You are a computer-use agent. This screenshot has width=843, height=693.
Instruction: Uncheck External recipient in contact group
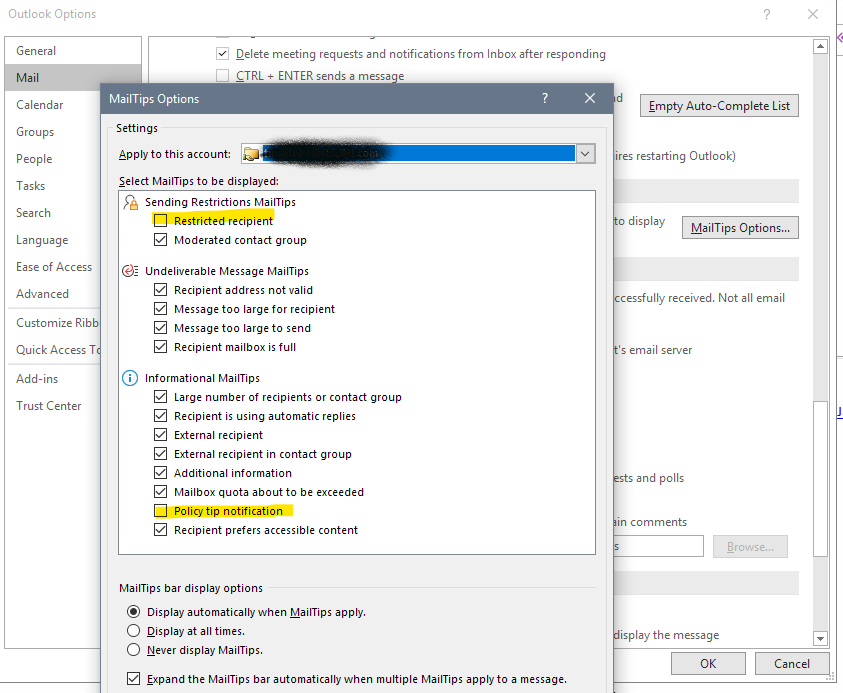[x=160, y=454]
